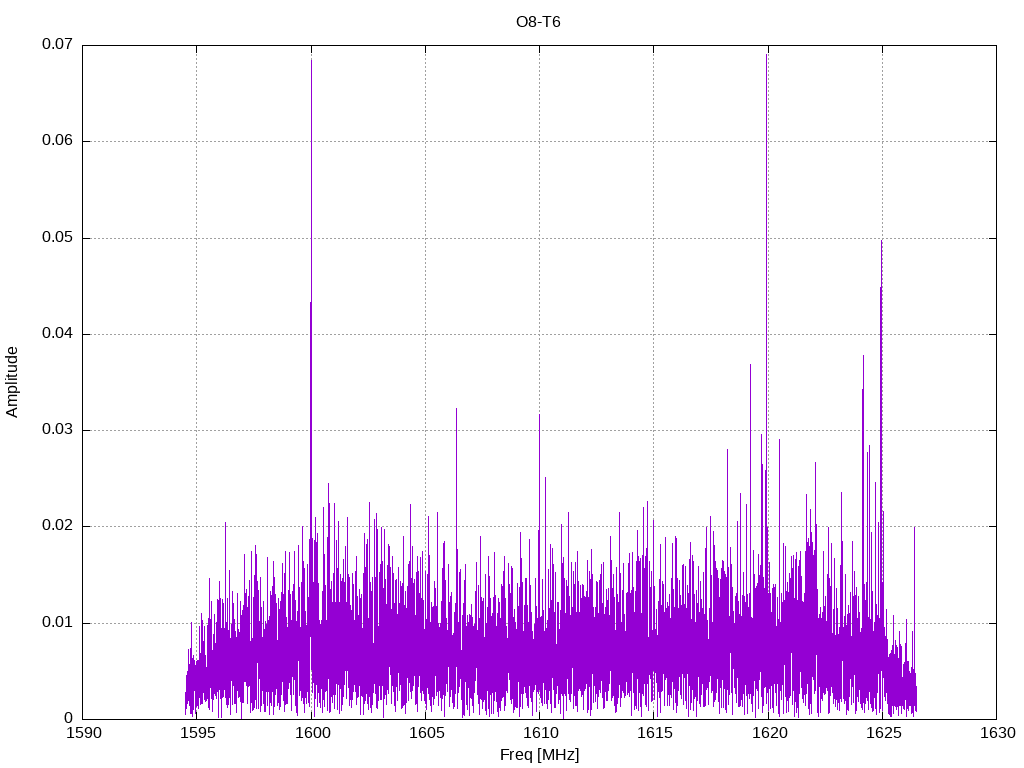The height and width of the screenshot is (768, 1024).
Task: Click the Amplitude axis label
Action: point(12,382)
